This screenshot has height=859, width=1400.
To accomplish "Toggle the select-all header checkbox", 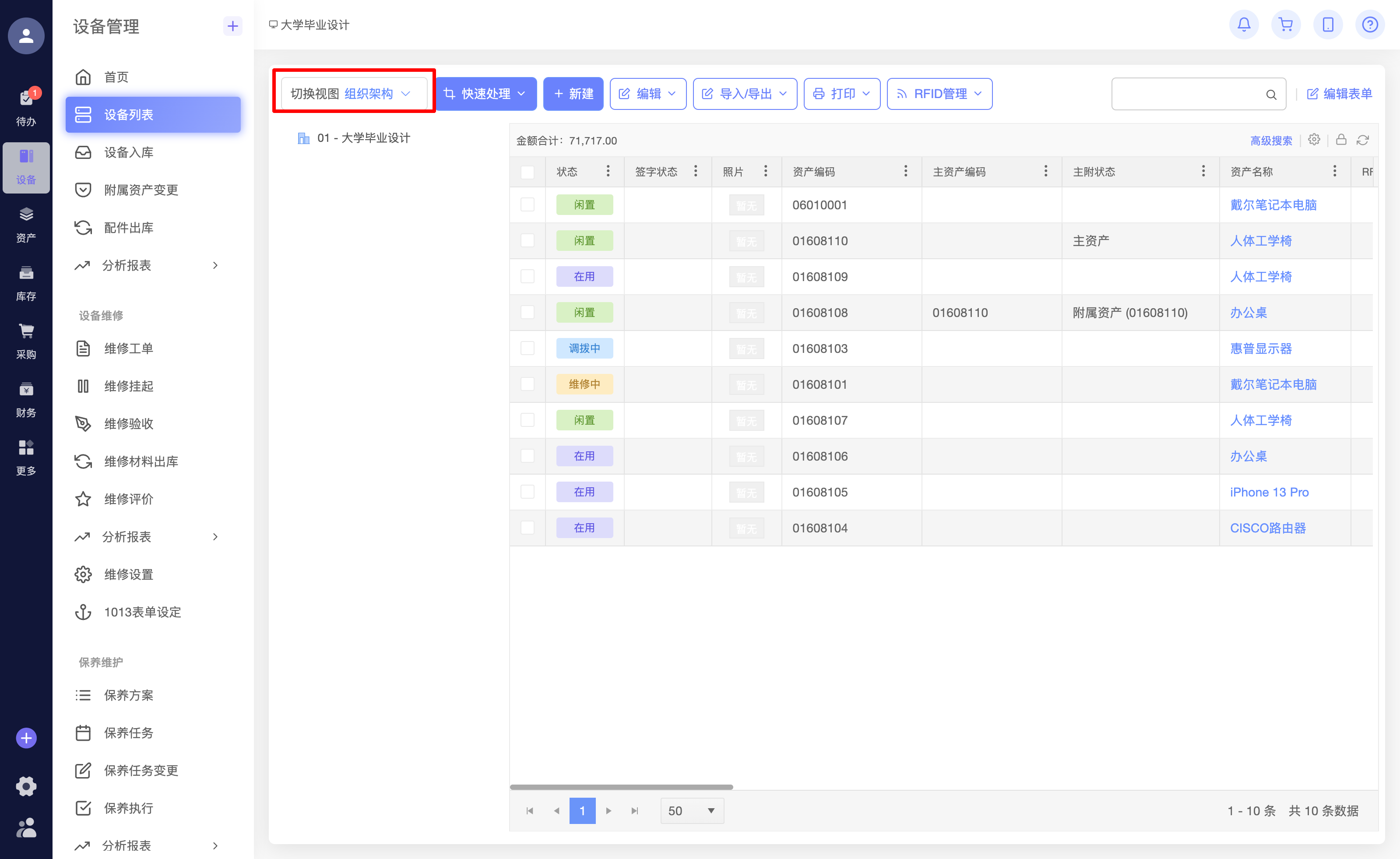I will pos(527,172).
